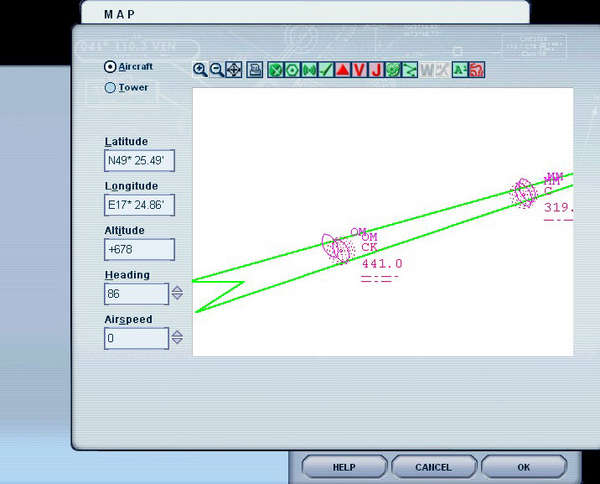600x484 pixels.
Task: Click the zoom out magnifier icon
Action: 217,70
